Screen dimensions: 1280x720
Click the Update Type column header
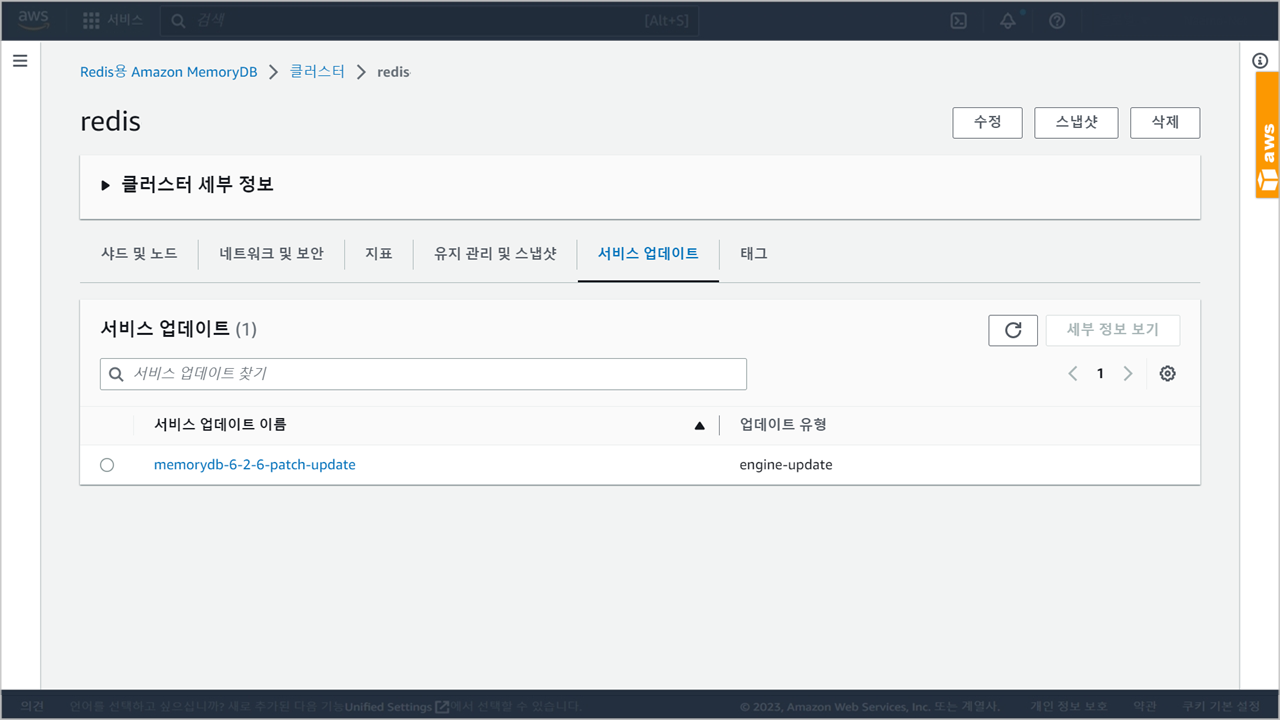point(783,425)
